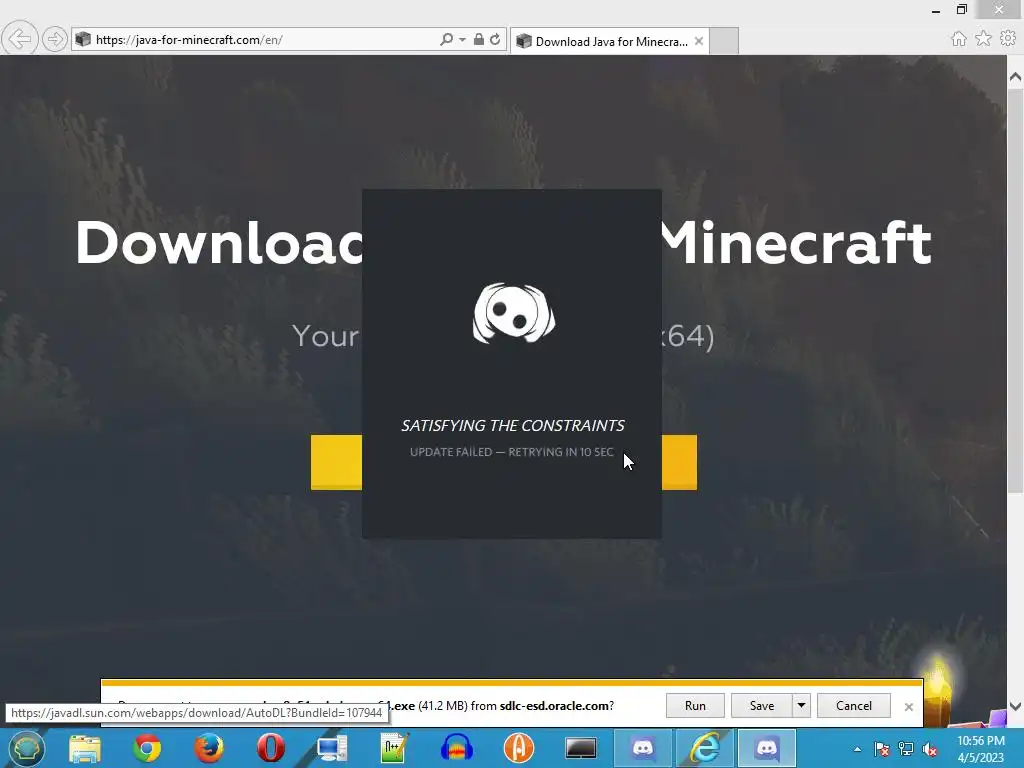Open the browser Home icon

(x=959, y=39)
